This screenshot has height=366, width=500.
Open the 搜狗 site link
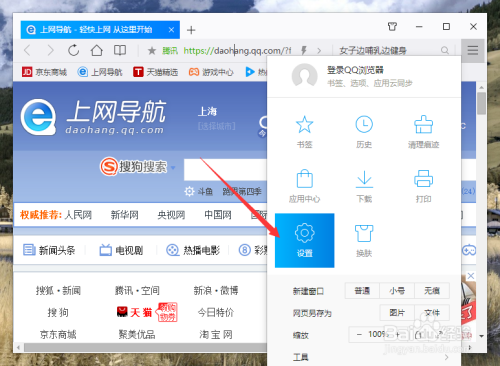58,313
